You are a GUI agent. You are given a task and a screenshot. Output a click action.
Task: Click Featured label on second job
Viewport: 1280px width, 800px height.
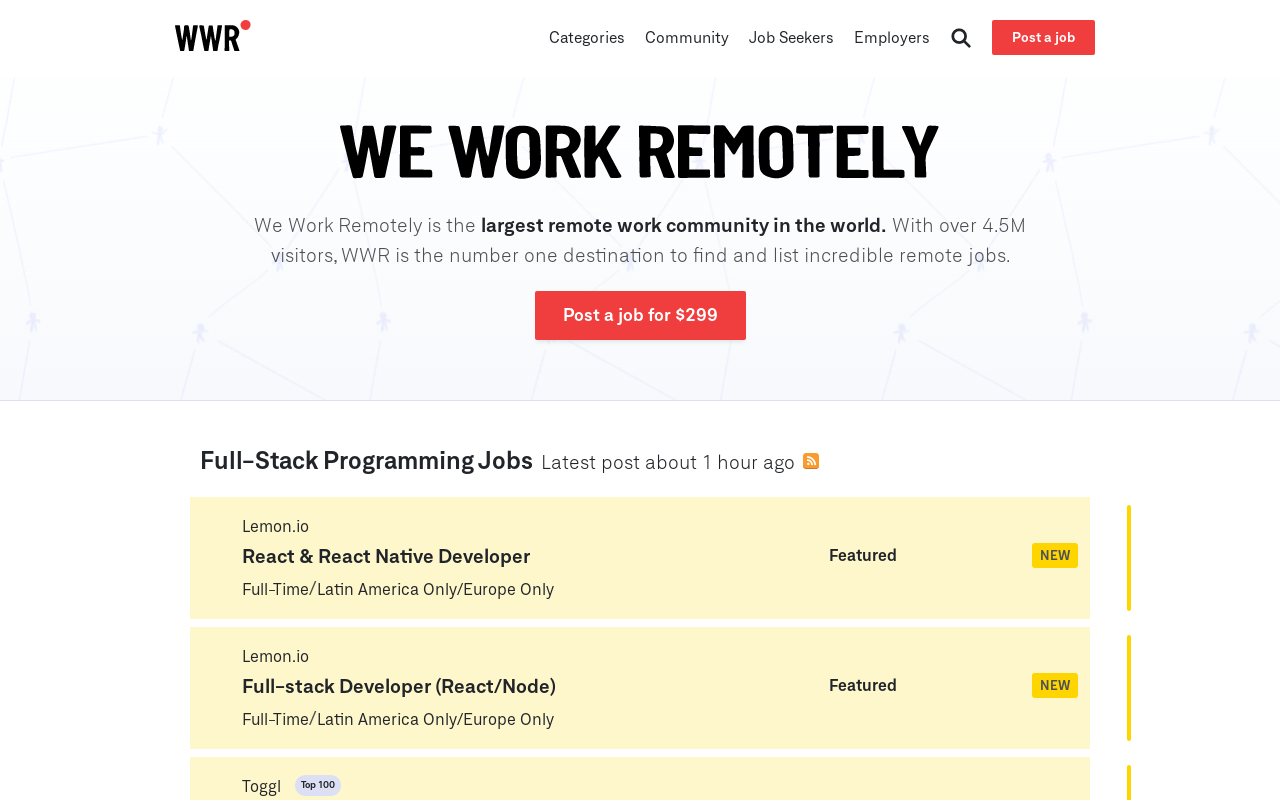click(863, 685)
